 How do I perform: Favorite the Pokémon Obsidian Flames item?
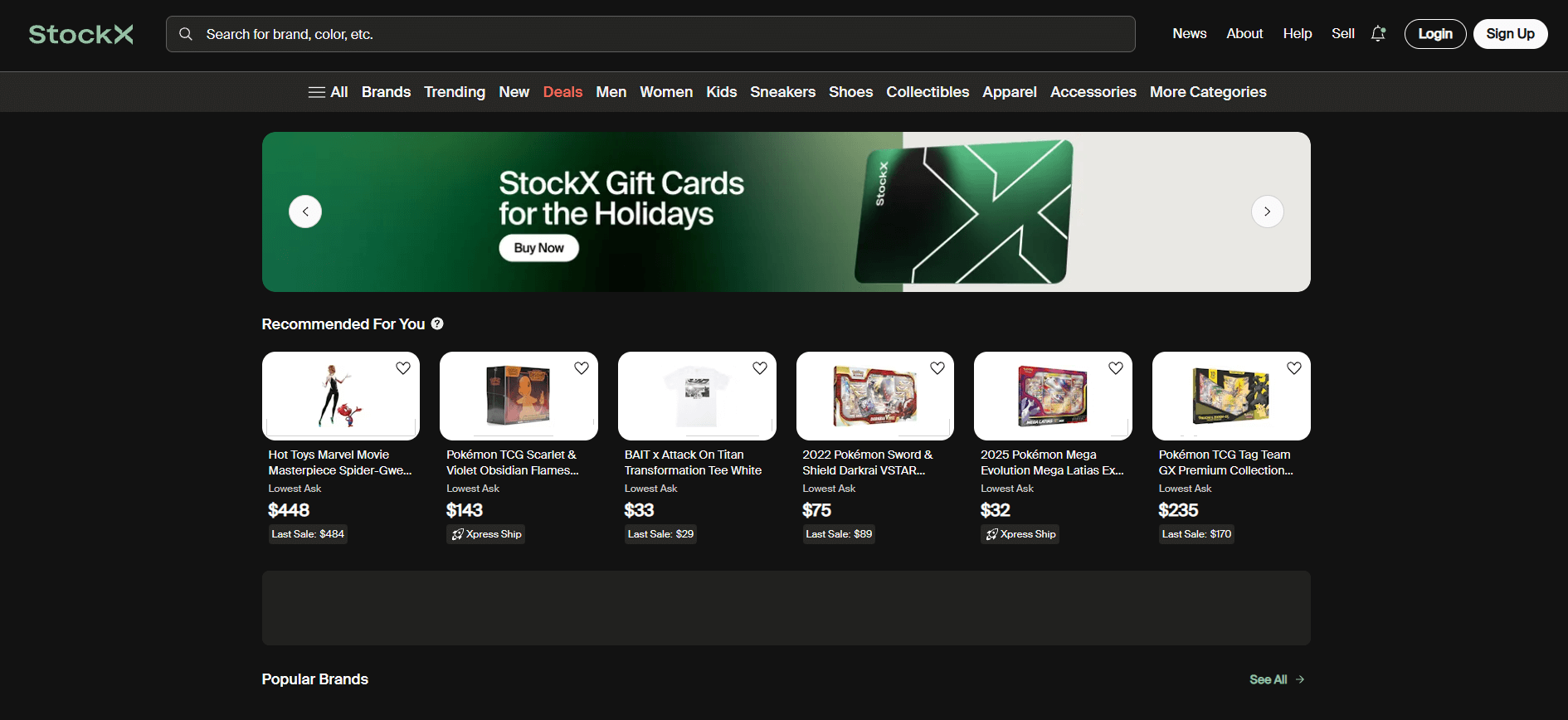tap(582, 368)
